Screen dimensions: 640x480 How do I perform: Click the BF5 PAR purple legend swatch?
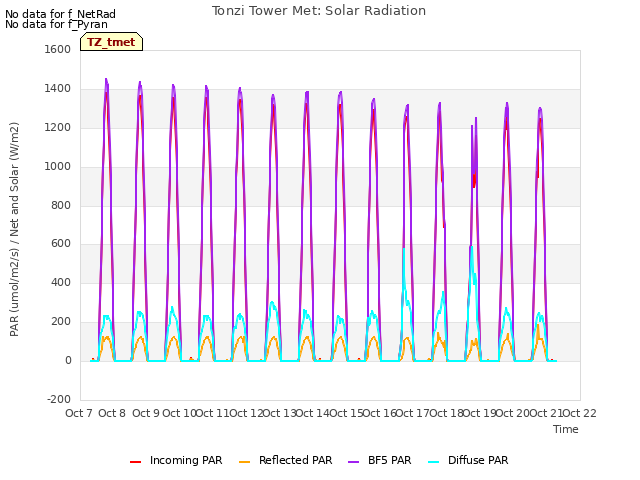(353, 461)
